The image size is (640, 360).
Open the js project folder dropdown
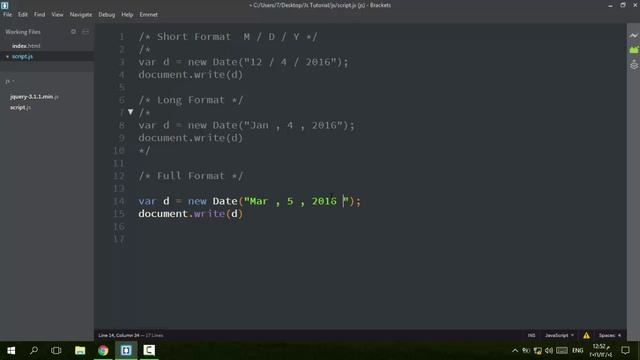pos(10,81)
